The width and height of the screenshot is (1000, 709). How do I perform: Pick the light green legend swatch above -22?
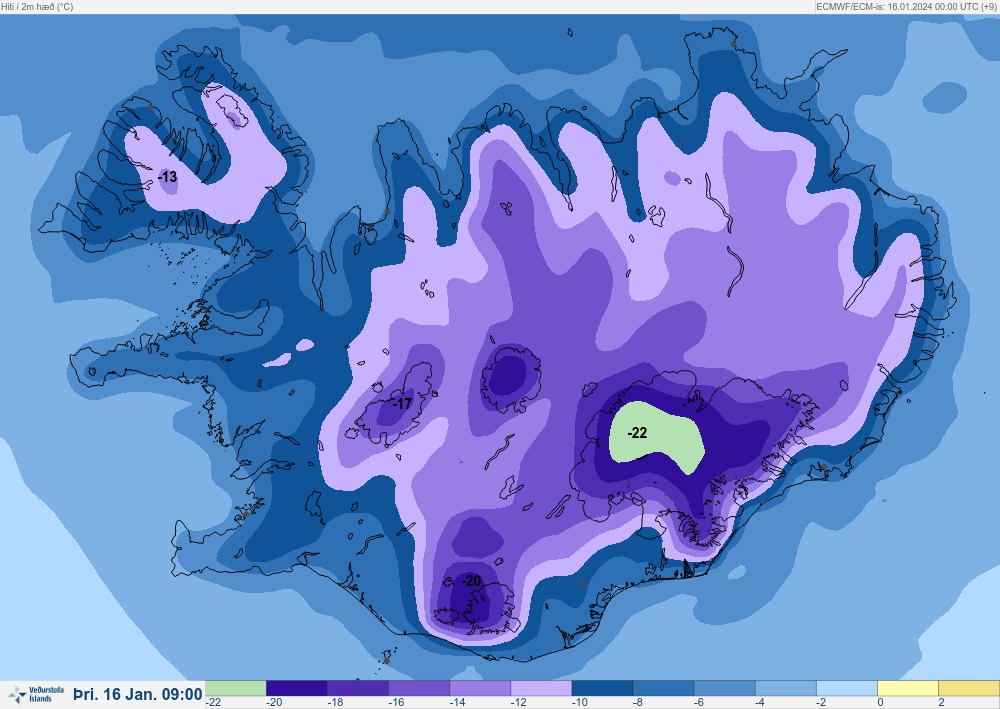(x=235, y=688)
